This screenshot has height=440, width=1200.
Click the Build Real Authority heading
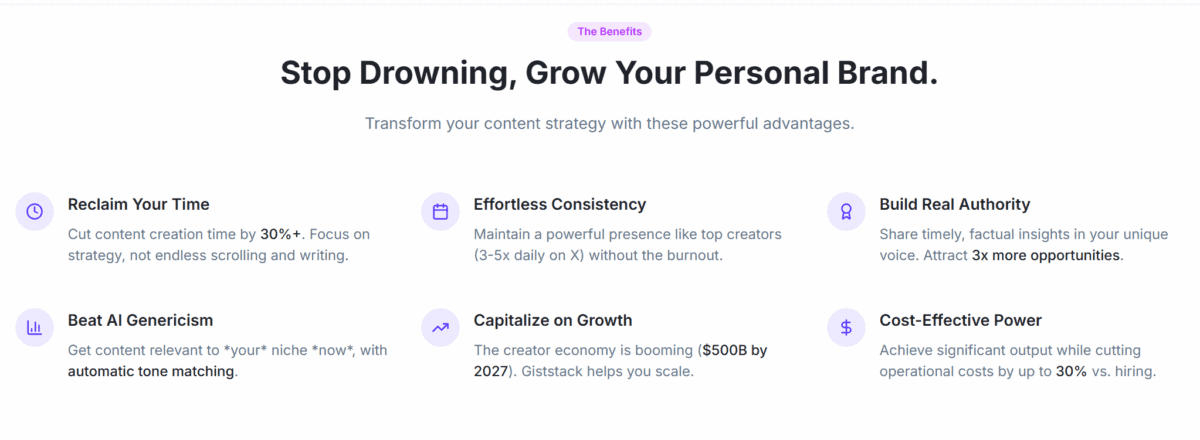954,204
